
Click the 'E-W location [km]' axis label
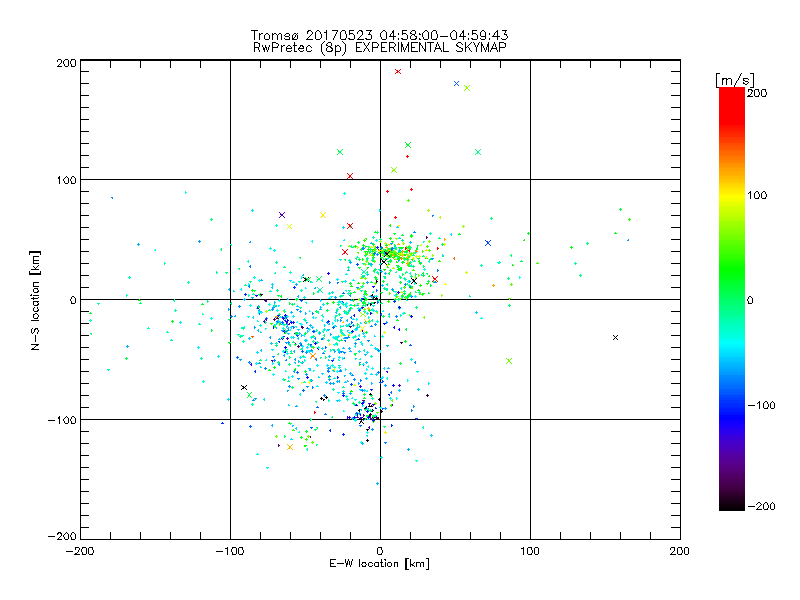click(379, 564)
